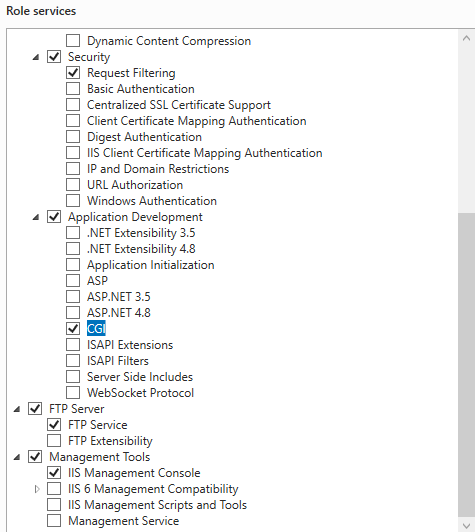Enable Application Initialization checkbox
This screenshot has width=475, height=532.
pyautogui.click(x=73, y=265)
